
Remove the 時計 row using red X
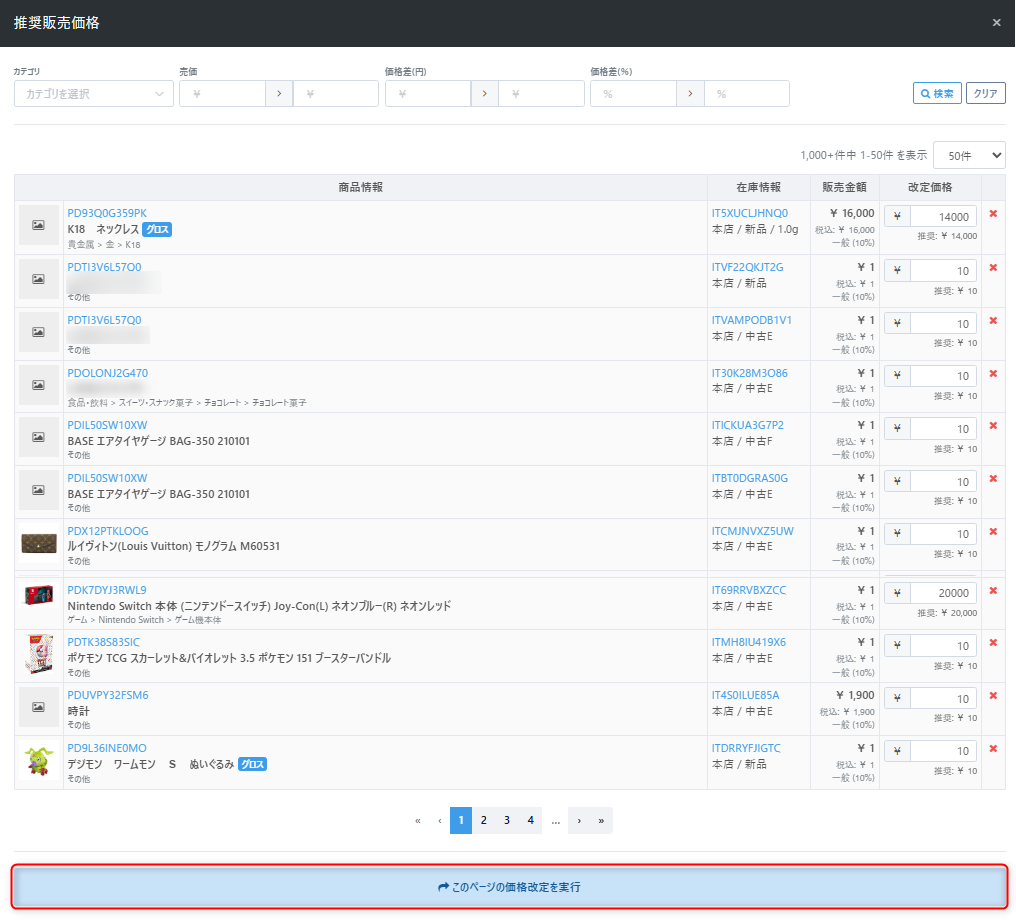tap(993, 696)
